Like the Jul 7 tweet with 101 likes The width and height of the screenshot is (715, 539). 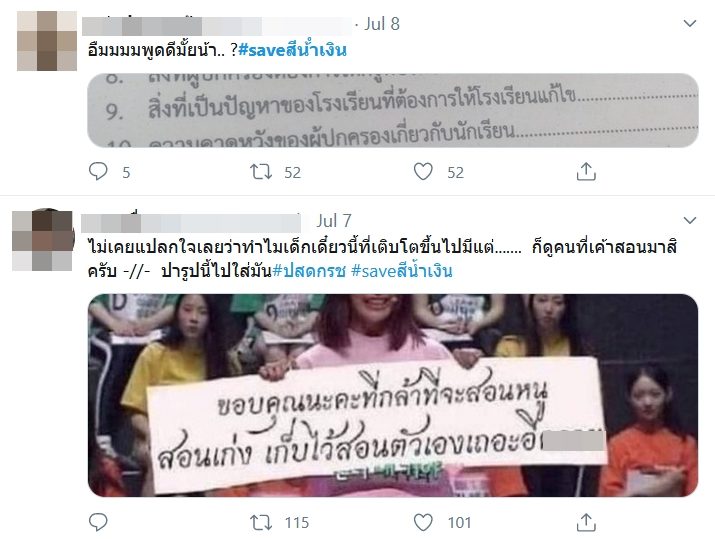423,522
